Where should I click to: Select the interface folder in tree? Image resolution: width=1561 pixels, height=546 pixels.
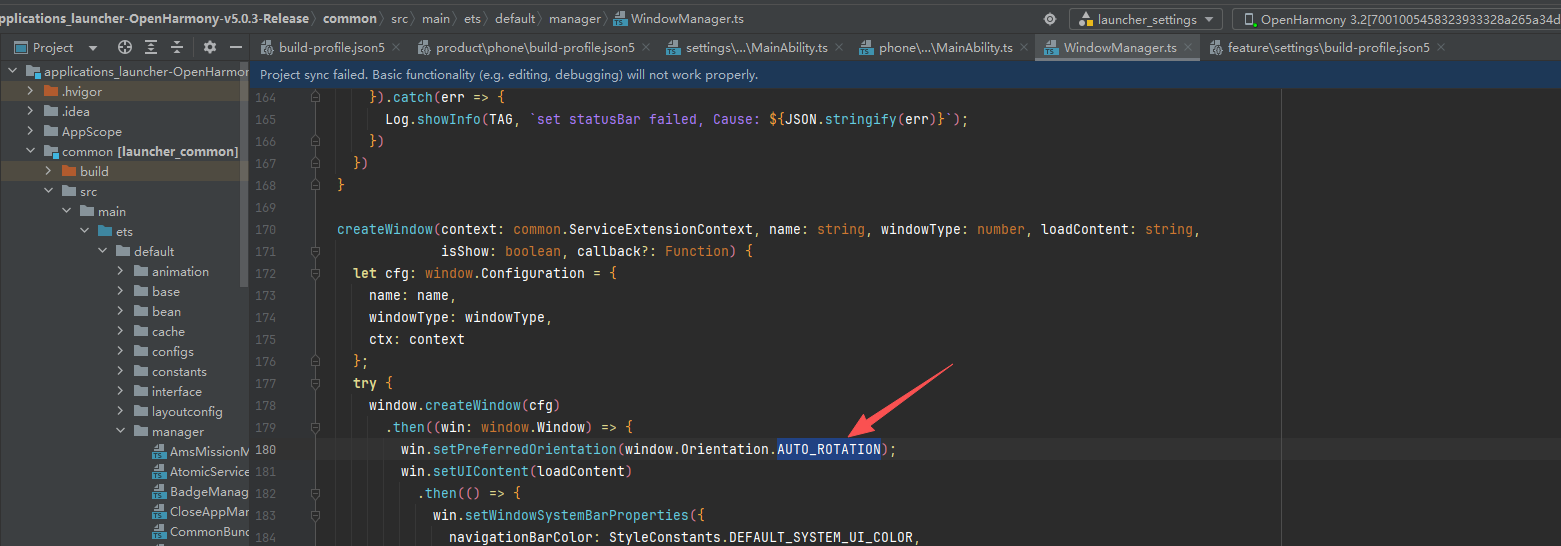tap(176, 391)
